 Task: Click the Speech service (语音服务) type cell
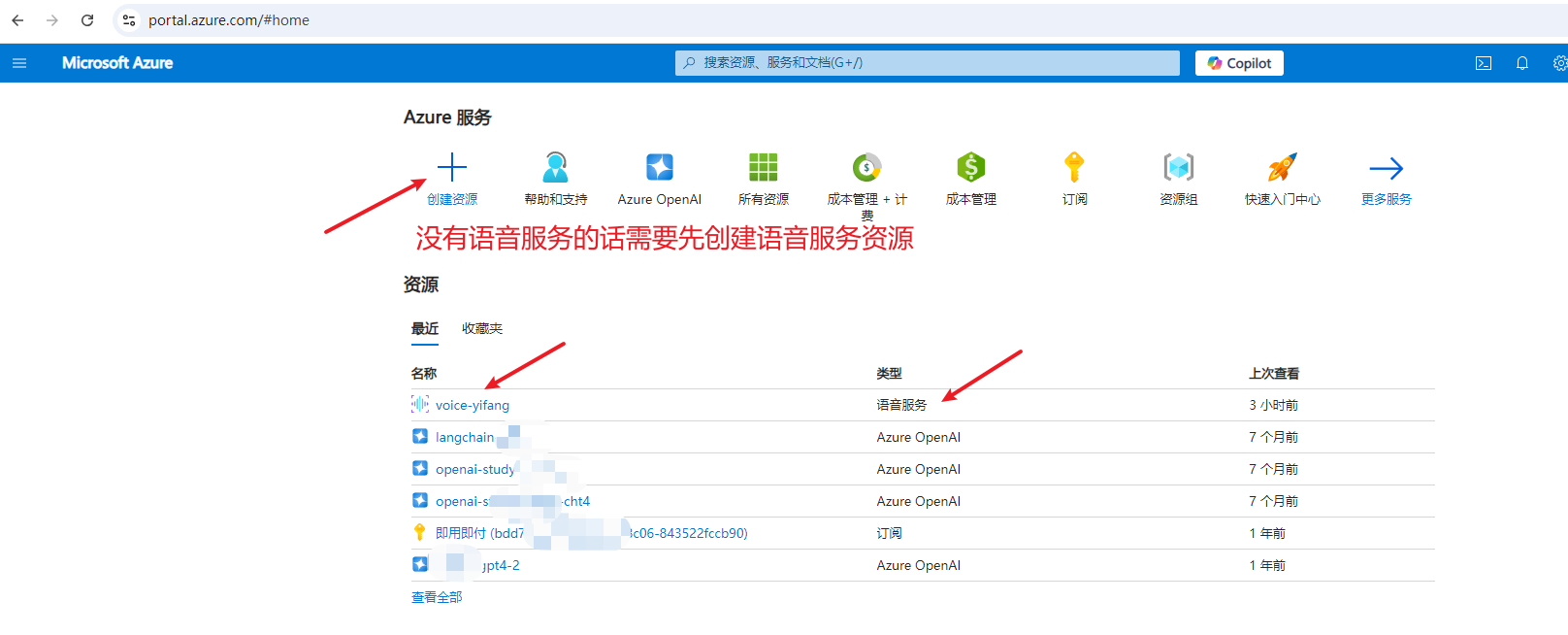pos(902,405)
